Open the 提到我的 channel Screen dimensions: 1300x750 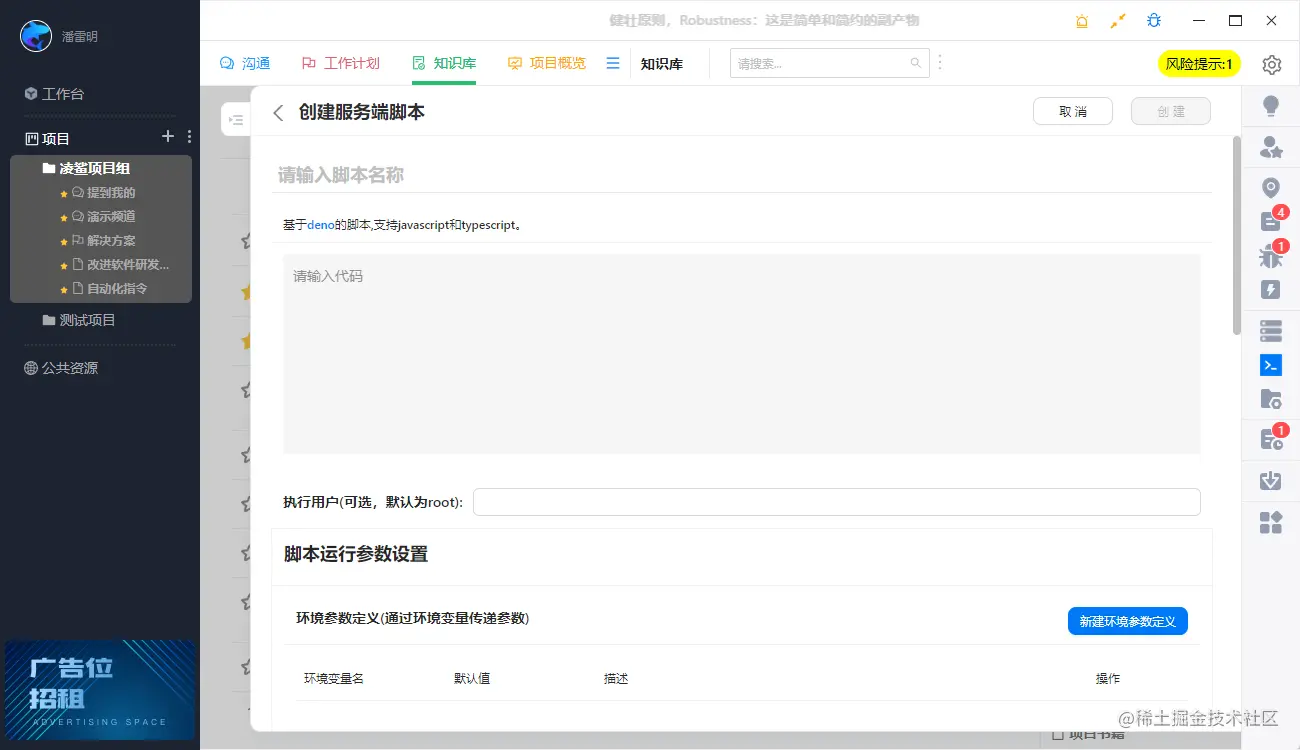coord(103,193)
